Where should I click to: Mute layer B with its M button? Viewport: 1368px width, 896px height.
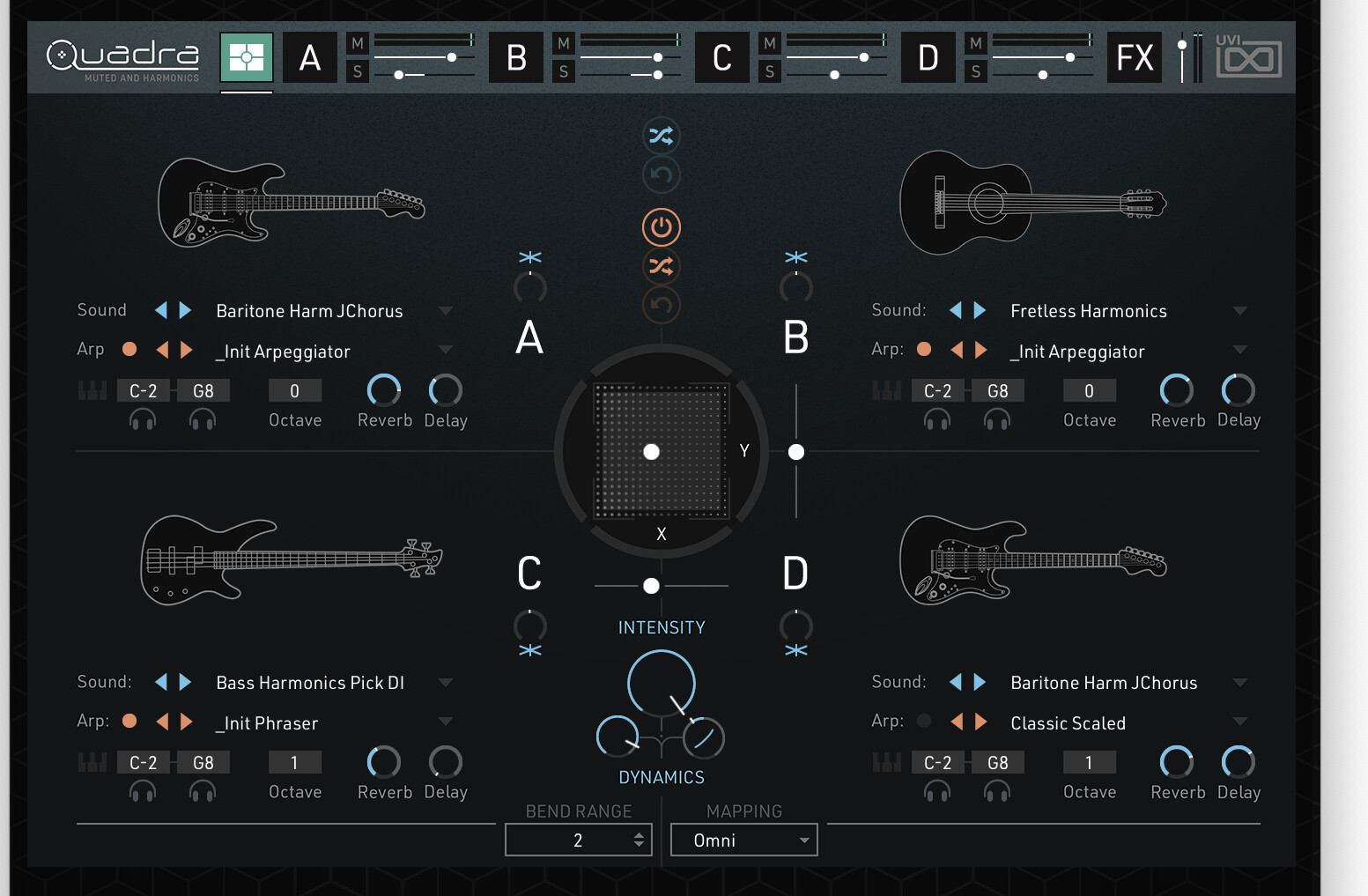[x=564, y=43]
